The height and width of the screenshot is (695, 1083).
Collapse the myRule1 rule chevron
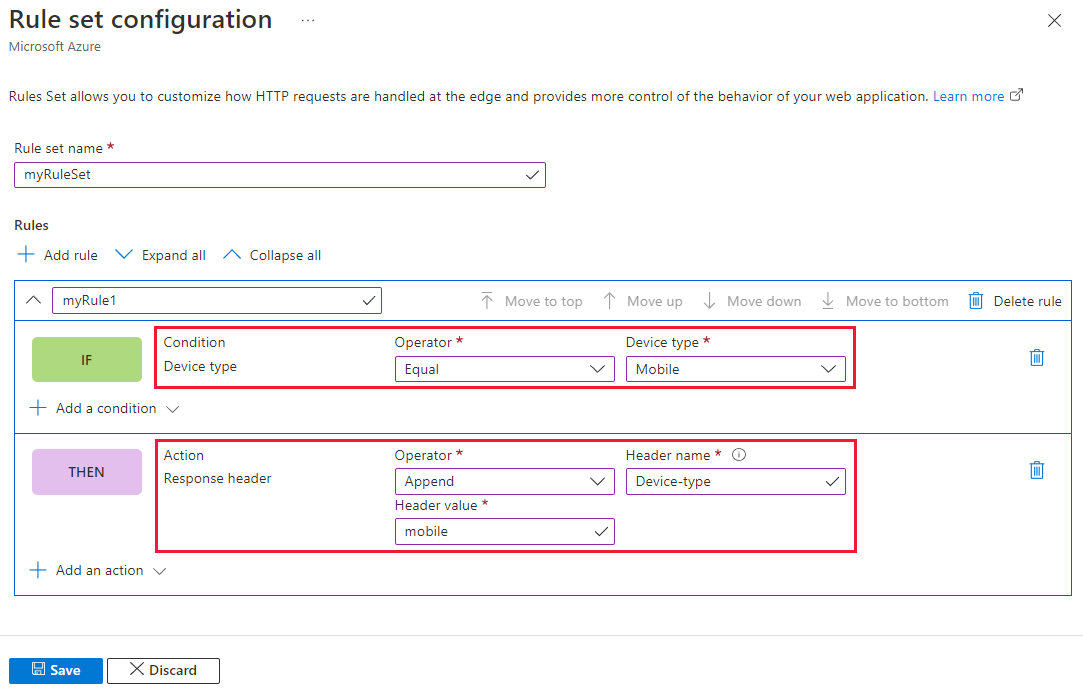click(x=33, y=300)
